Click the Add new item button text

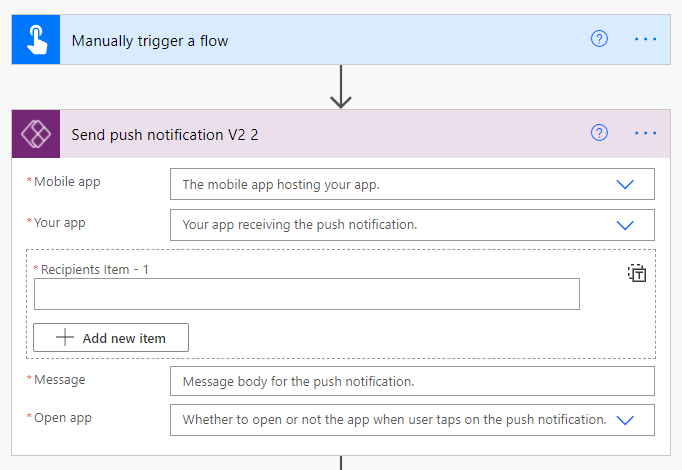point(124,338)
